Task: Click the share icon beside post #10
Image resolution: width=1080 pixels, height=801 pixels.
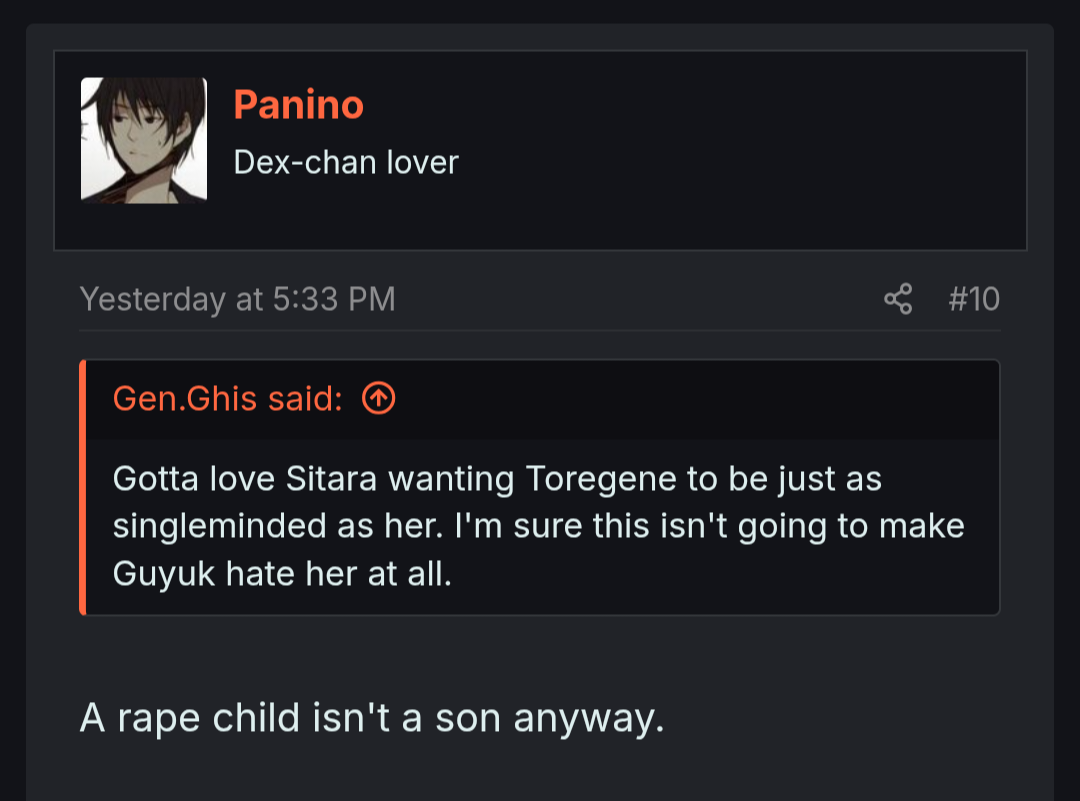Action: [x=898, y=299]
